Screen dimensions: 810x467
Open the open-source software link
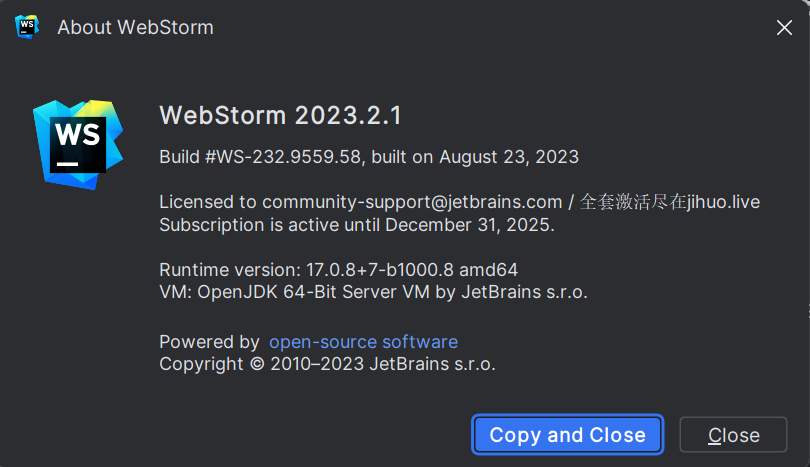coord(363,342)
